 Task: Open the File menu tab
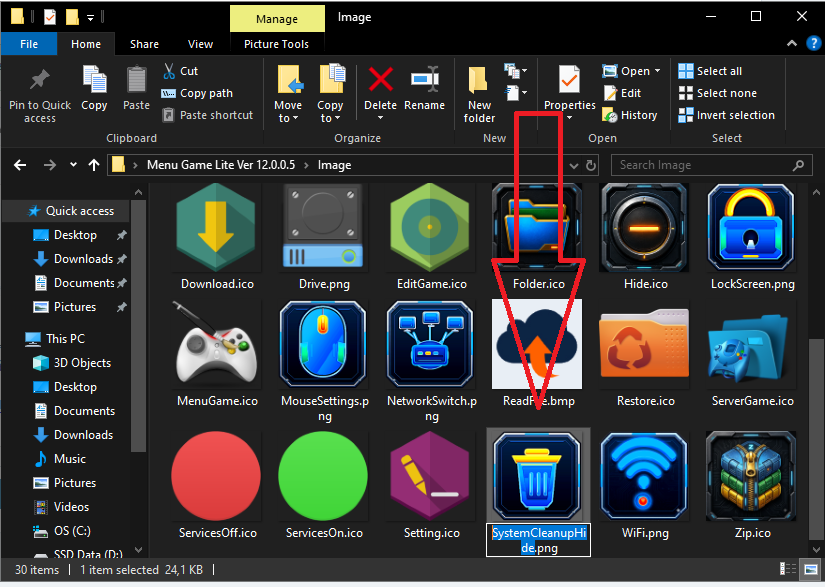pyautogui.click(x=29, y=44)
